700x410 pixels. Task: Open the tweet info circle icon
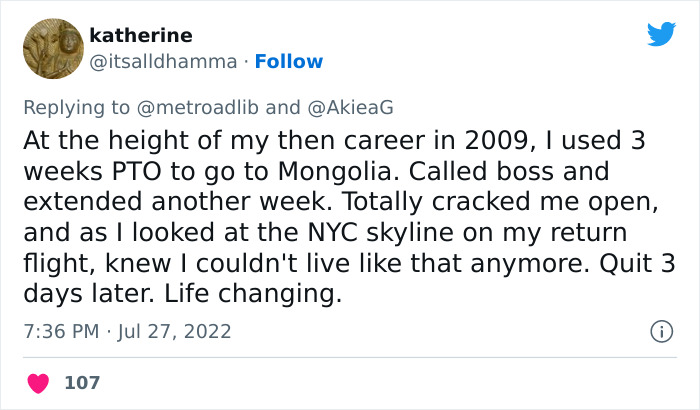pyautogui.click(x=661, y=331)
